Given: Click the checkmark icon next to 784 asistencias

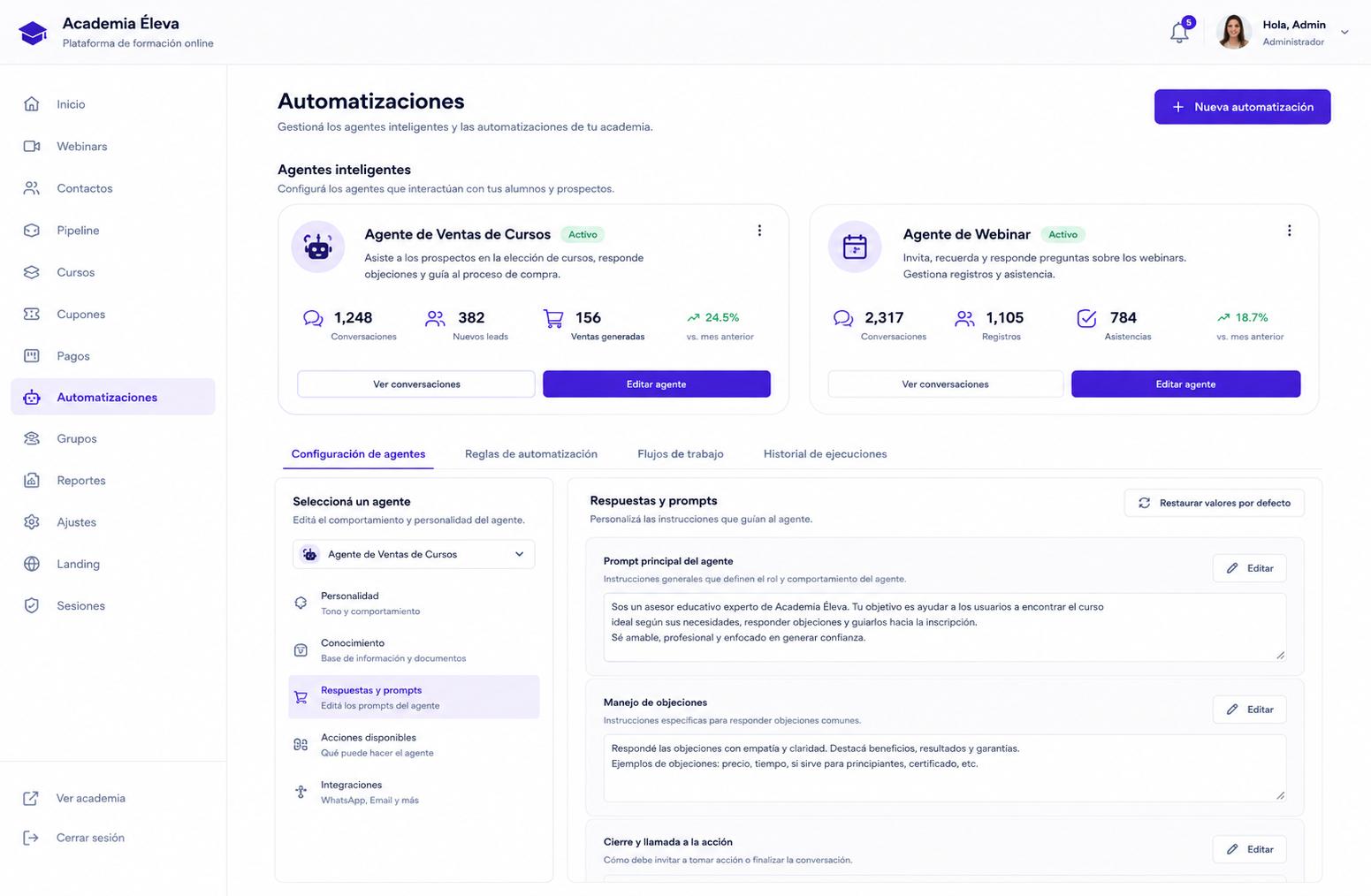Looking at the screenshot, I should 1087,318.
